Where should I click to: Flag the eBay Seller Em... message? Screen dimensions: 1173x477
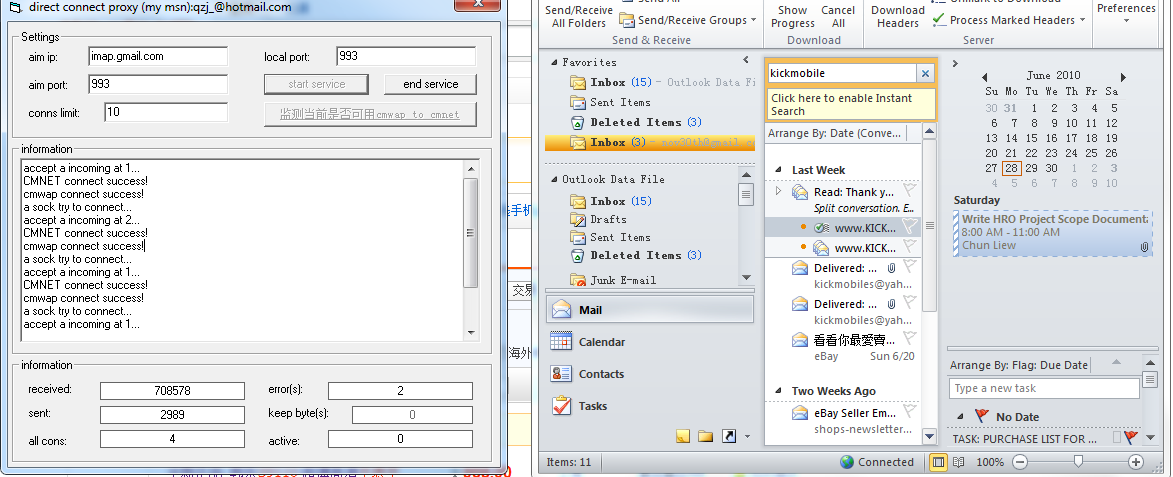(x=910, y=410)
